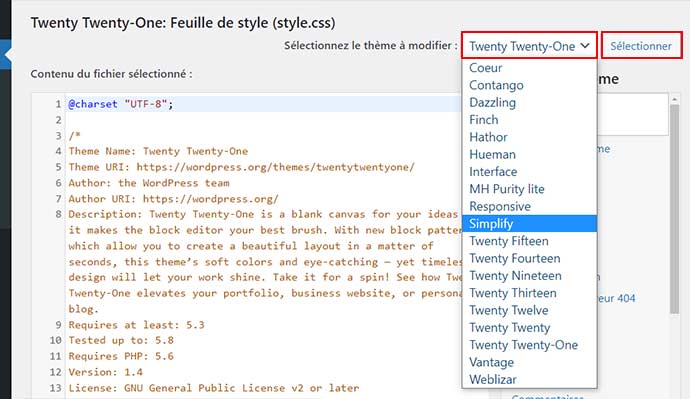Click line 1 '@charset "UTF-8";' in editor
690x399 pixels.
(121, 104)
